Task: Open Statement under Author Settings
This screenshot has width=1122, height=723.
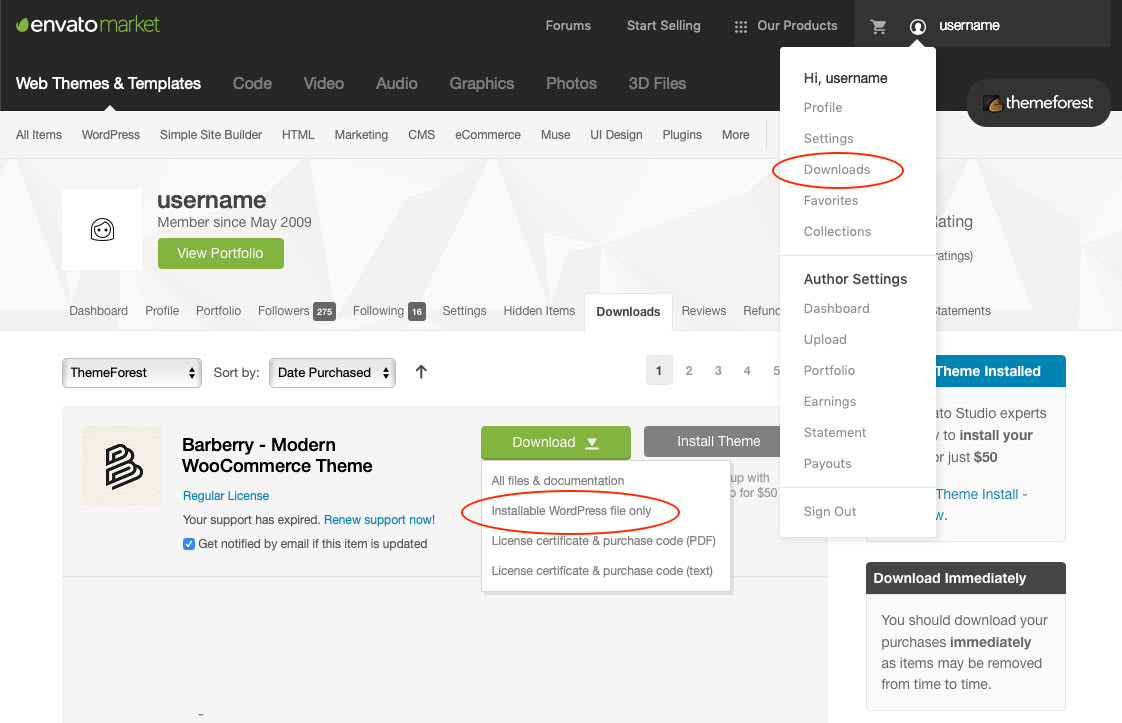Action: coord(834,432)
